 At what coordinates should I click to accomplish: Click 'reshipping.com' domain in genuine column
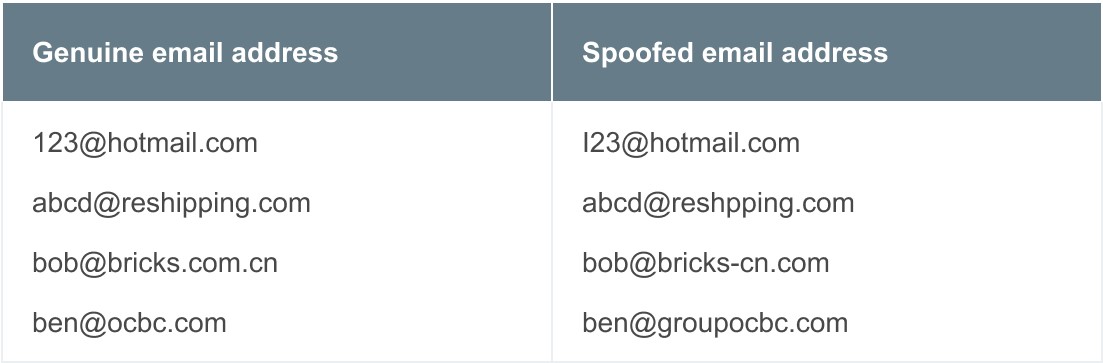click(211, 203)
